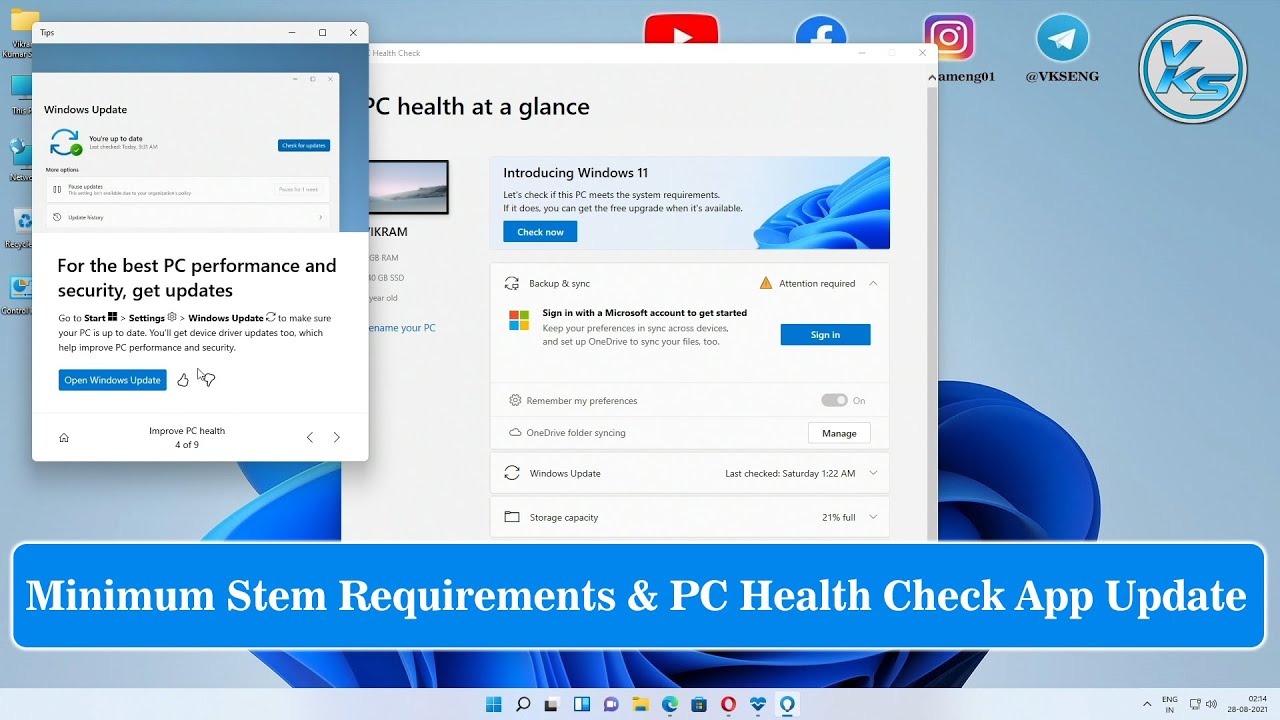Collapse the Backup & sync section
This screenshot has width=1280, height=720.
[x=873, y=283]
